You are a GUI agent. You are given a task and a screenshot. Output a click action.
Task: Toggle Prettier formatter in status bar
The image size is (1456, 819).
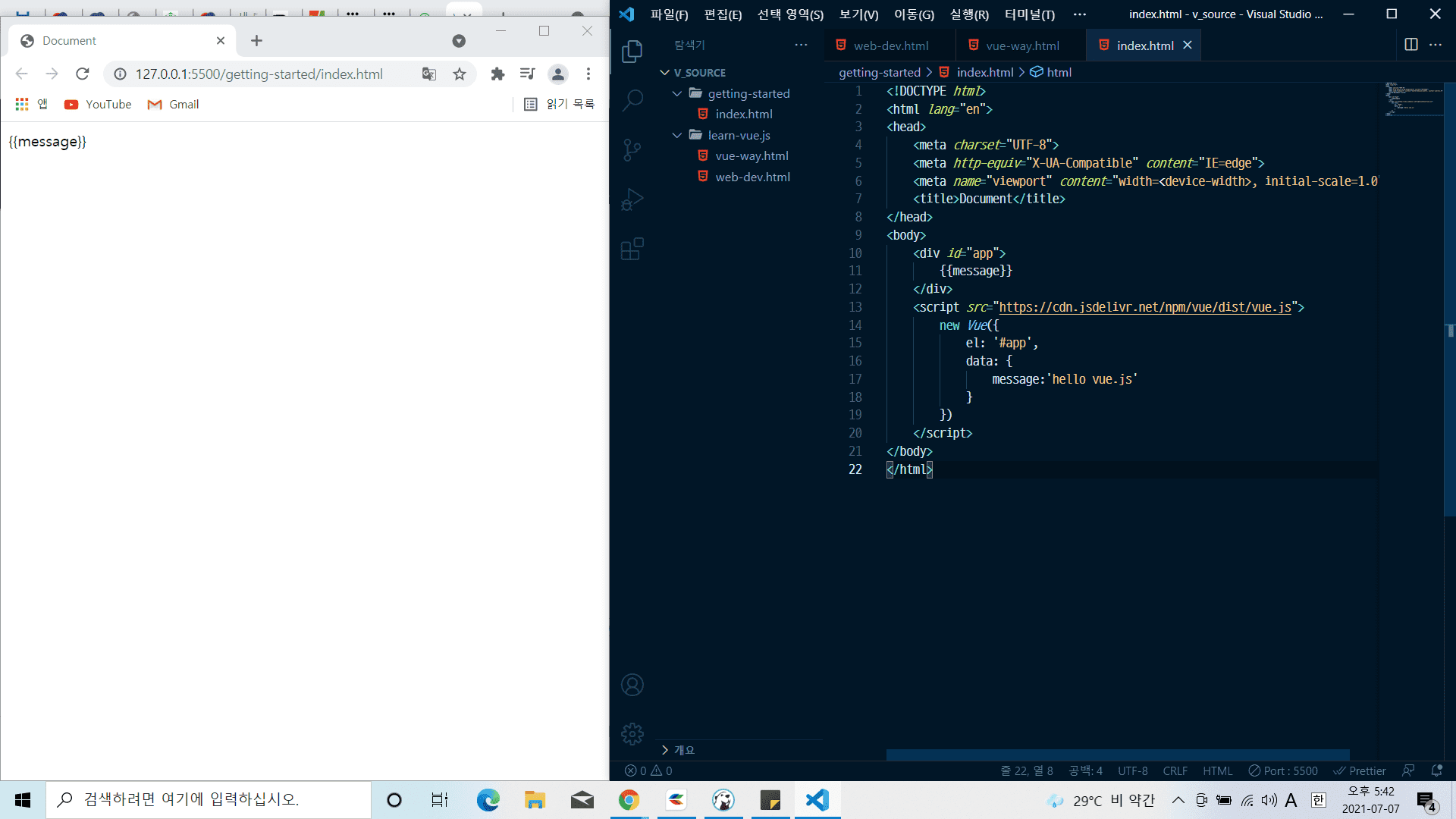(x=1360, y=770)
